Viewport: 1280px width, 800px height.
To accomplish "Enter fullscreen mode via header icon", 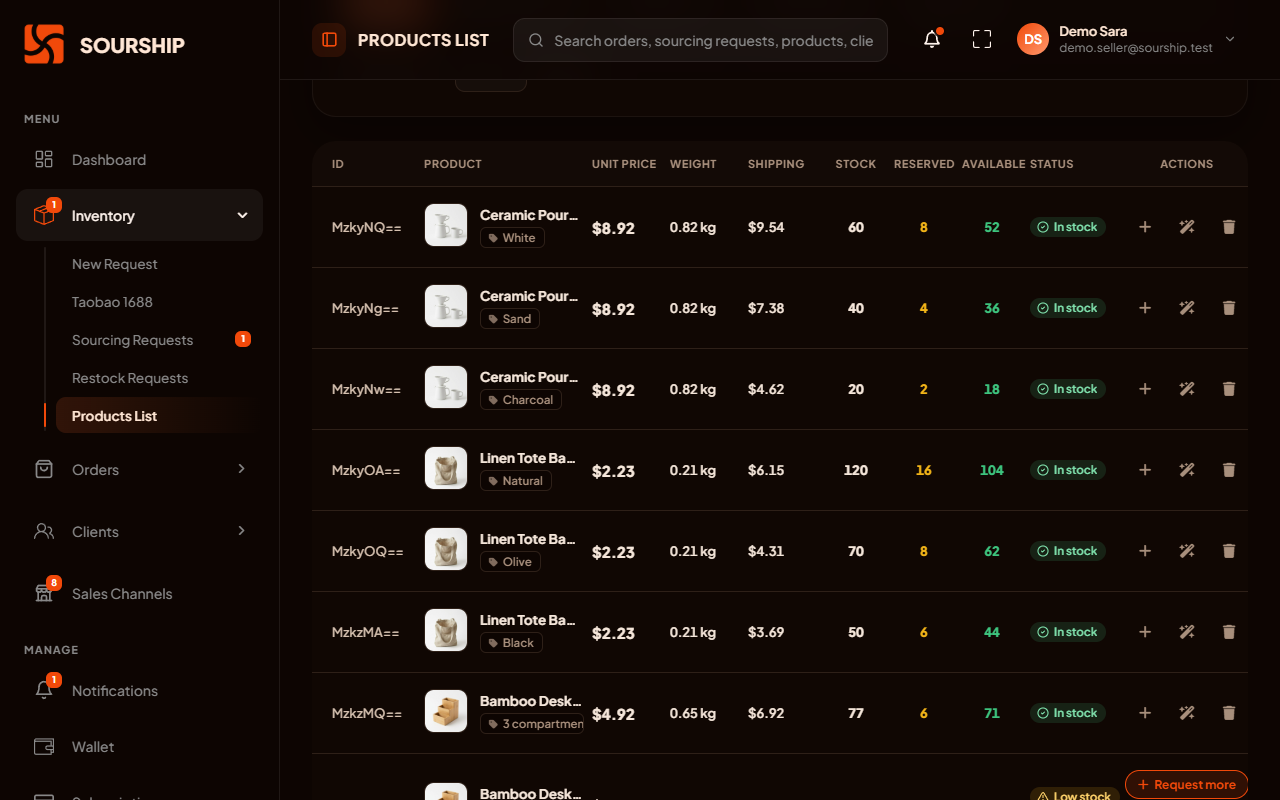I will click(982, 40).
